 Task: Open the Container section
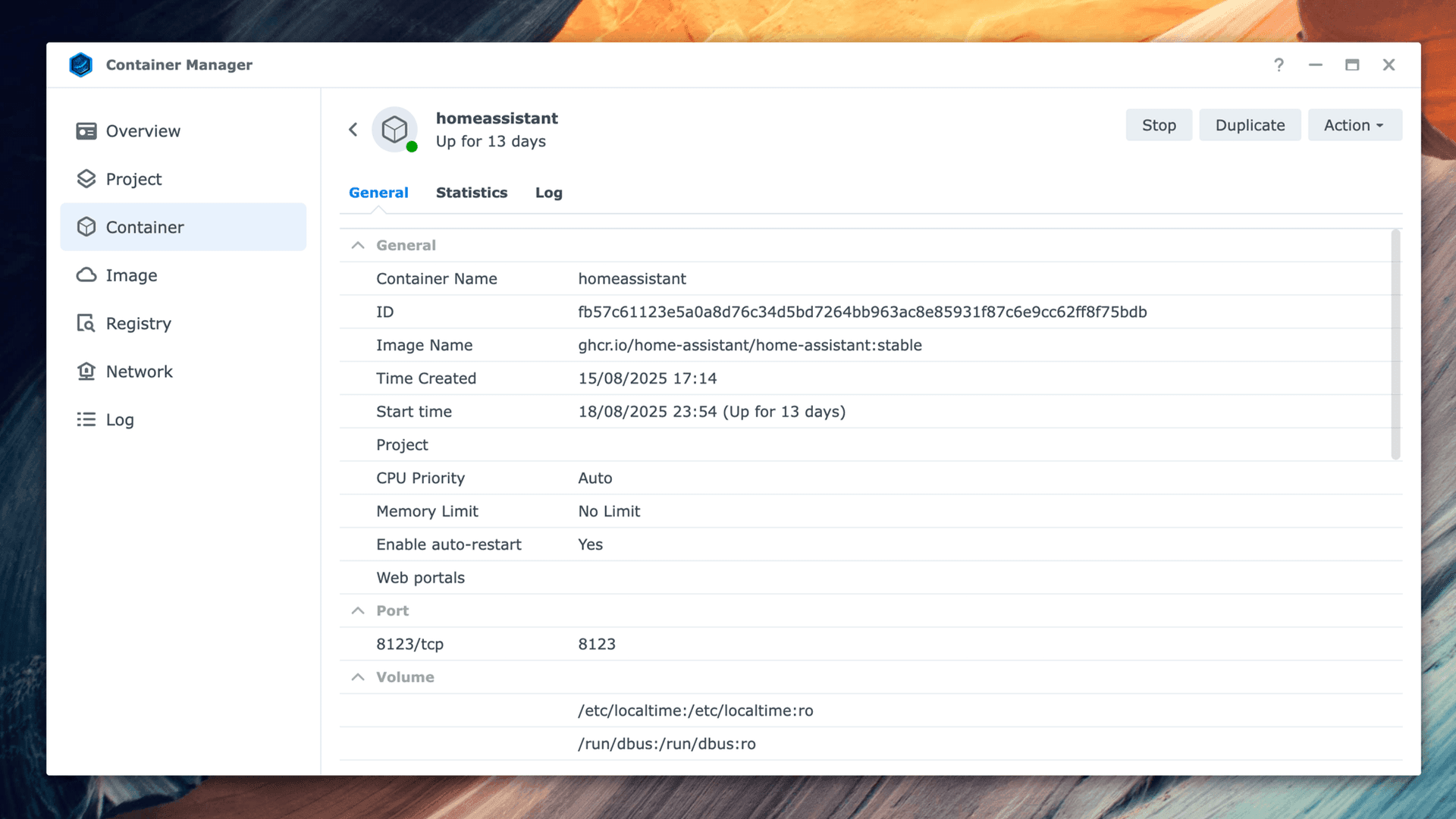click(145, 227)
